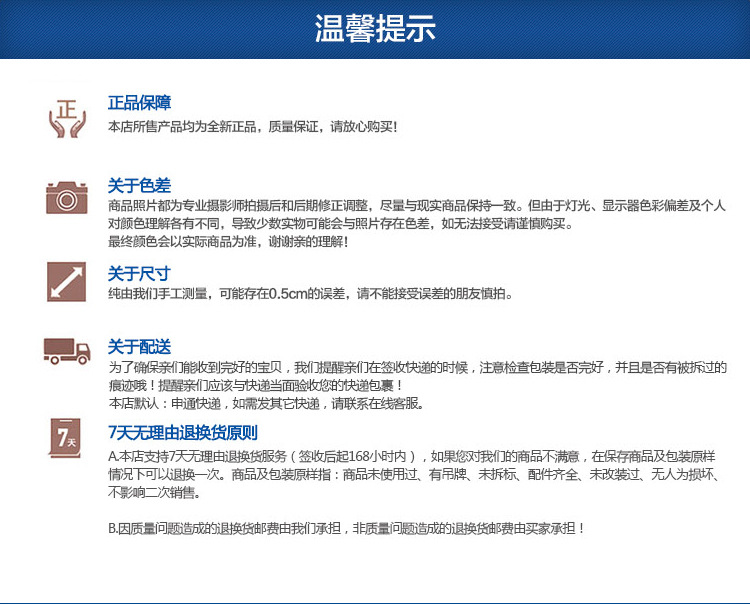
Task: Open the 7天无理由退换货原则 heading
Action: tap(182, 433)
